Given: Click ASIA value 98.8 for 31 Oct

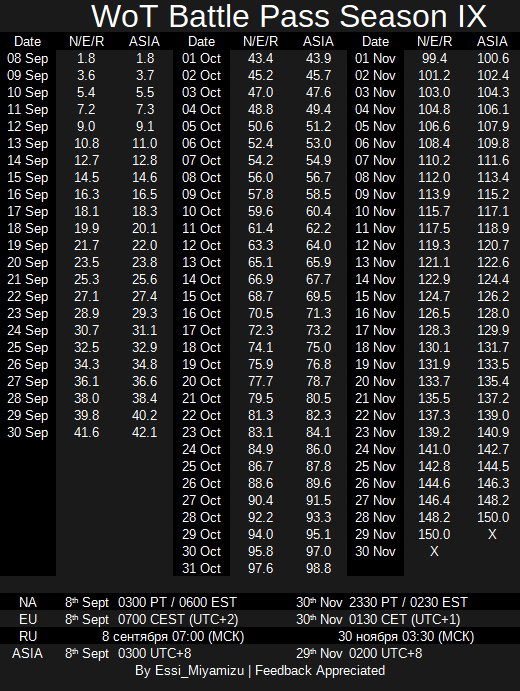Looking at the screenshot, I should [318, 568].
